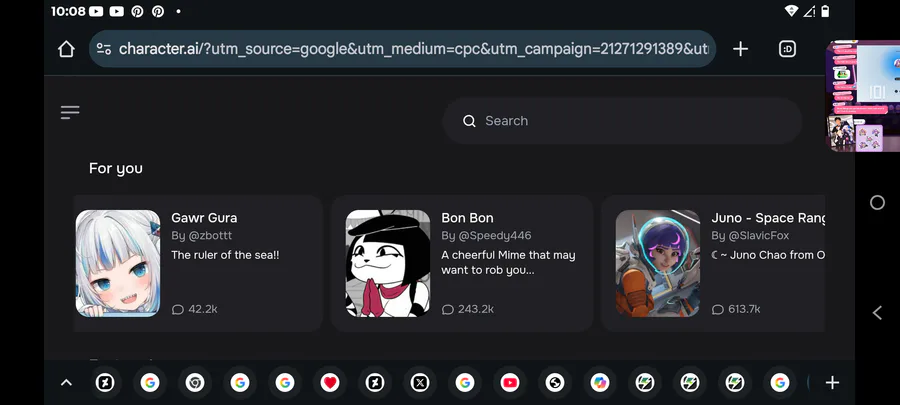Open a new tab with top plus icon

tap(740, 49)
